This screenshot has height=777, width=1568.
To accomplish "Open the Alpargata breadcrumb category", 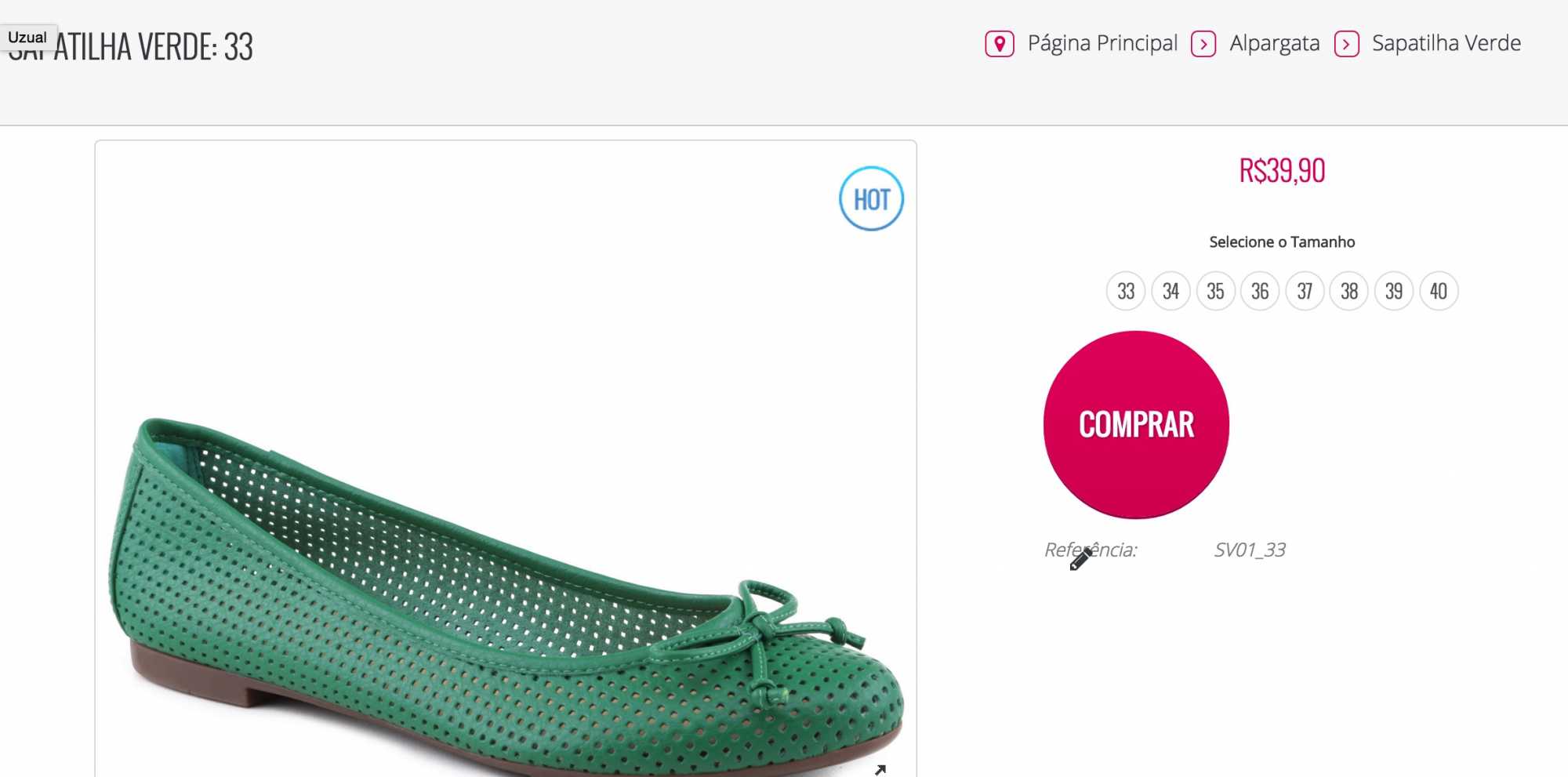I will coord(1274,43).
